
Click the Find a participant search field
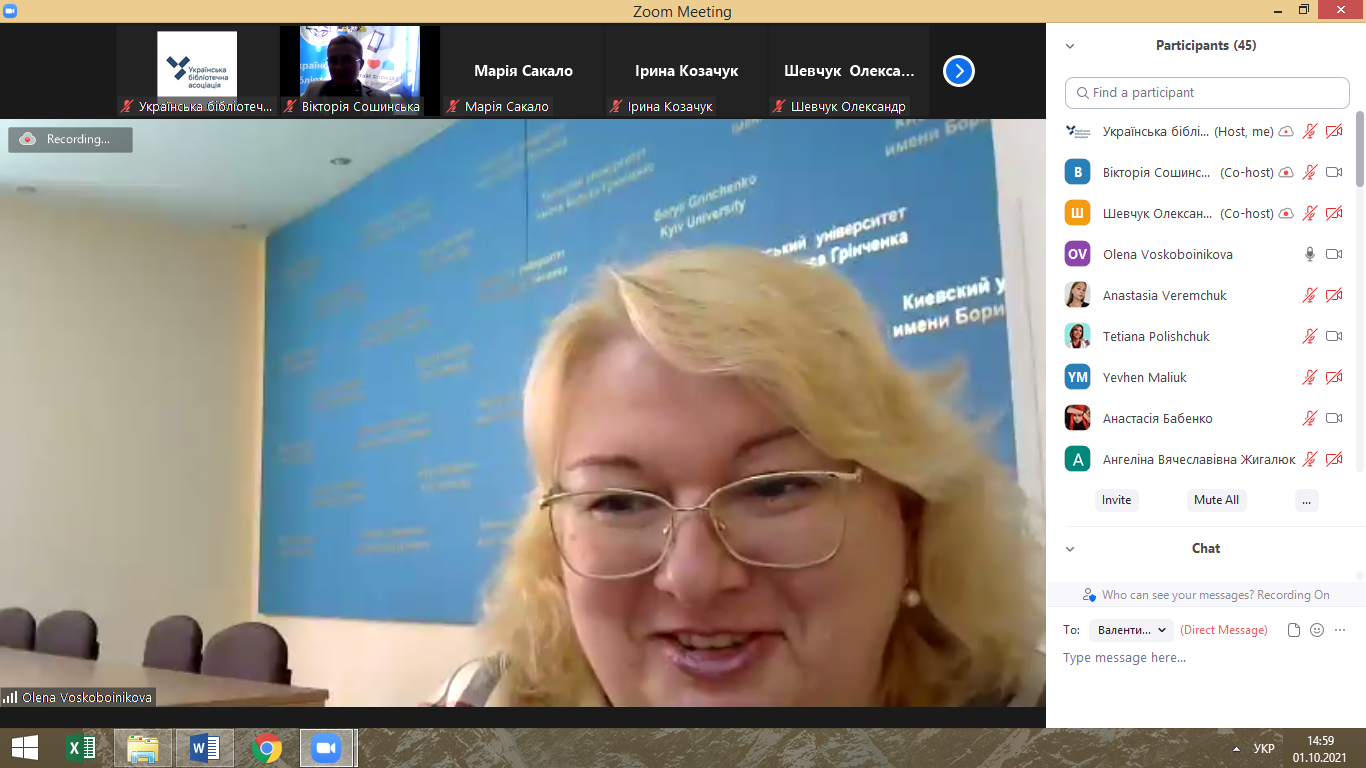point(1207,92)
